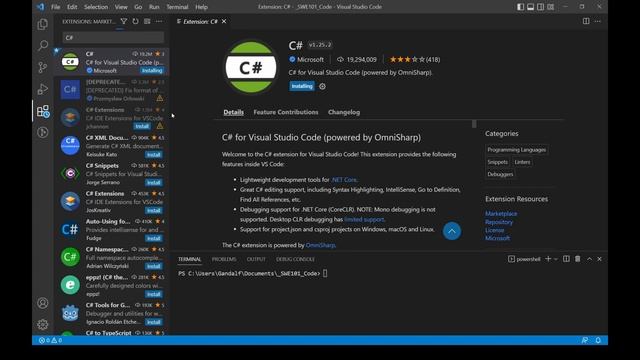Viewport: 640px width, 360px height.
Task: Install C# Tools for Godot extension
Action: click(x=154, y=322)
